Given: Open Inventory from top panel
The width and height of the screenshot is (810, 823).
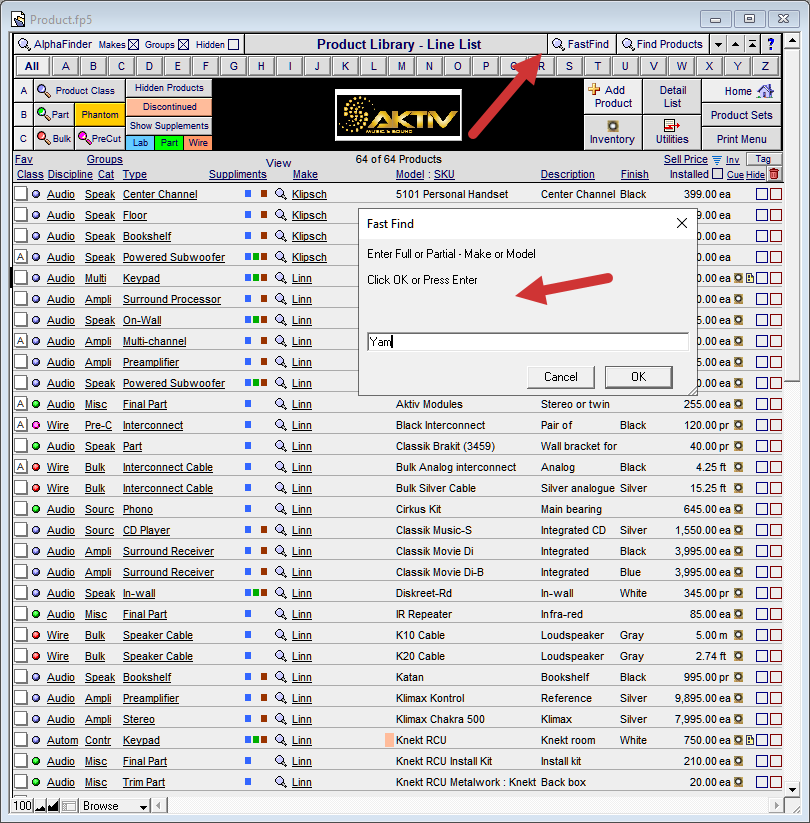Looking at the screenshot, I should click(x=612, y=133).
